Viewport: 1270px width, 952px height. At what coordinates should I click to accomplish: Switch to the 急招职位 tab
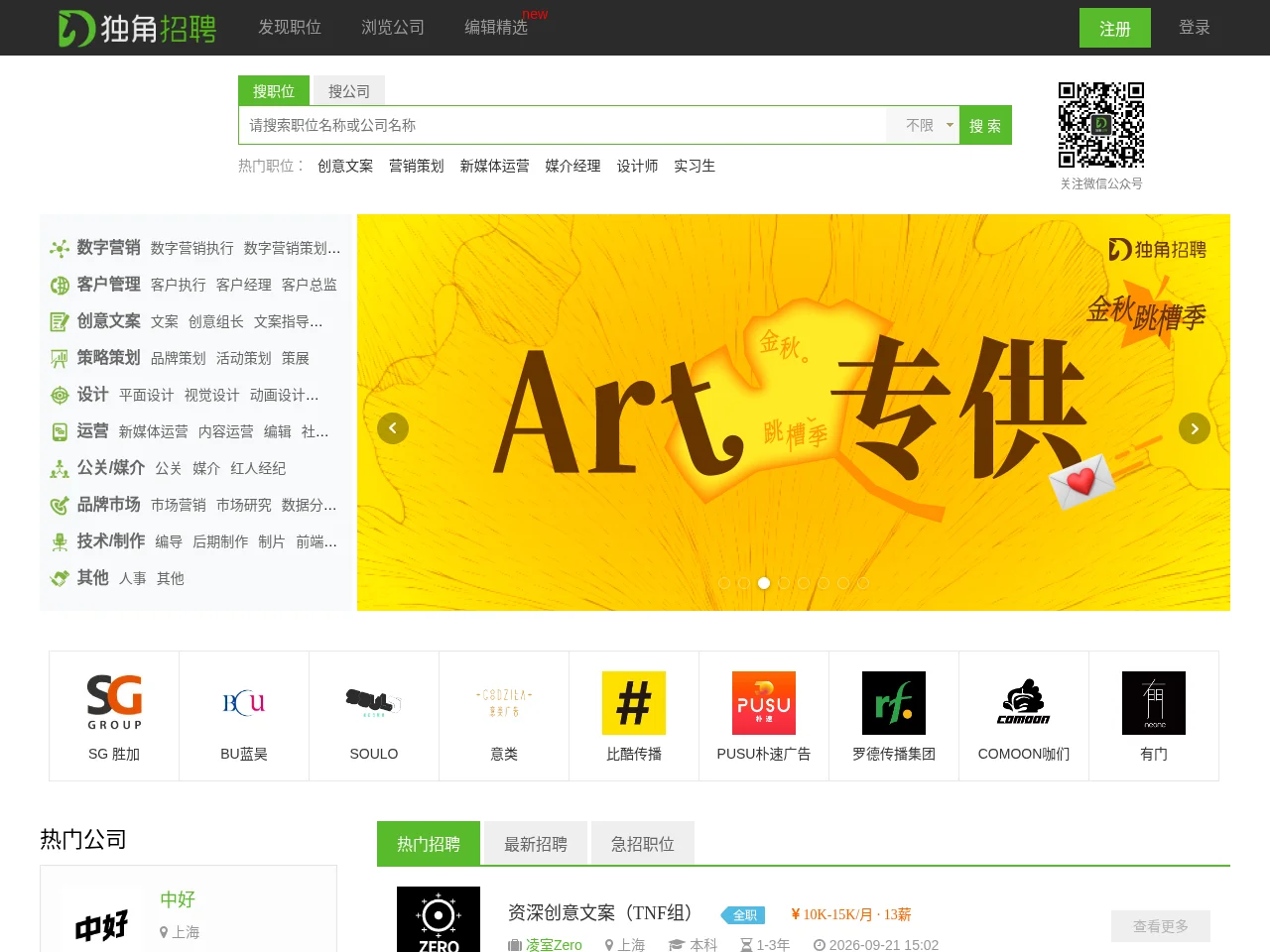643,844
